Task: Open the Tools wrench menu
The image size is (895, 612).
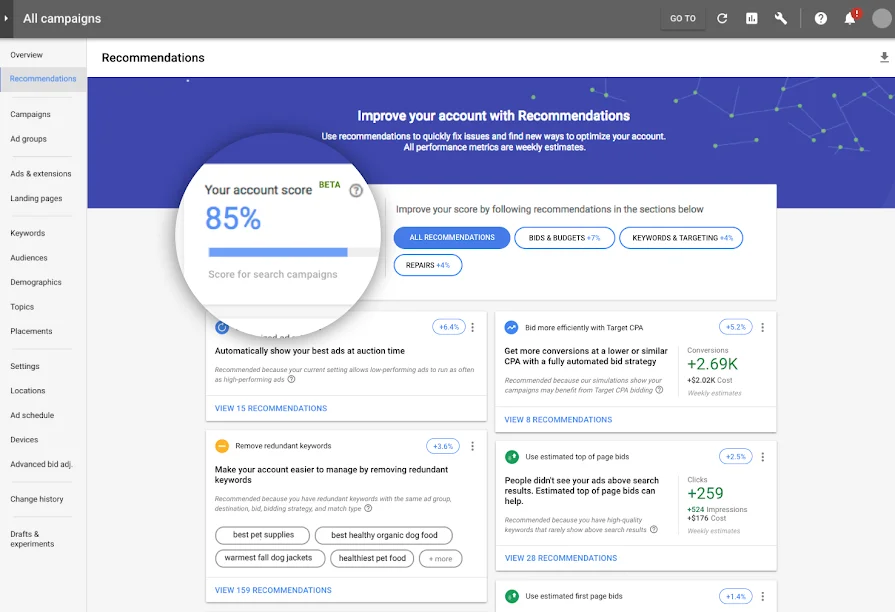Action: click(x=781, y=18)
